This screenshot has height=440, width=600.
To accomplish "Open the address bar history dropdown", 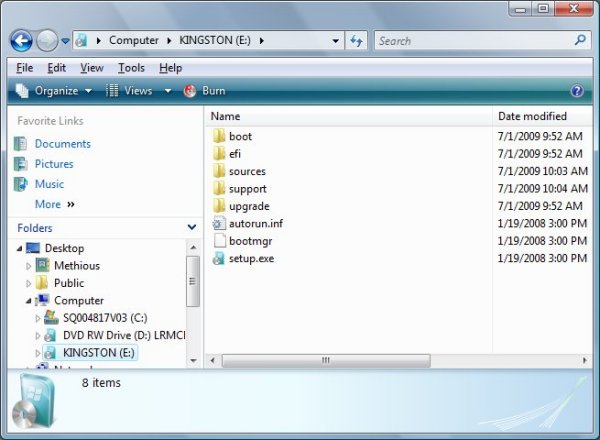I will (x=335, y=41).
